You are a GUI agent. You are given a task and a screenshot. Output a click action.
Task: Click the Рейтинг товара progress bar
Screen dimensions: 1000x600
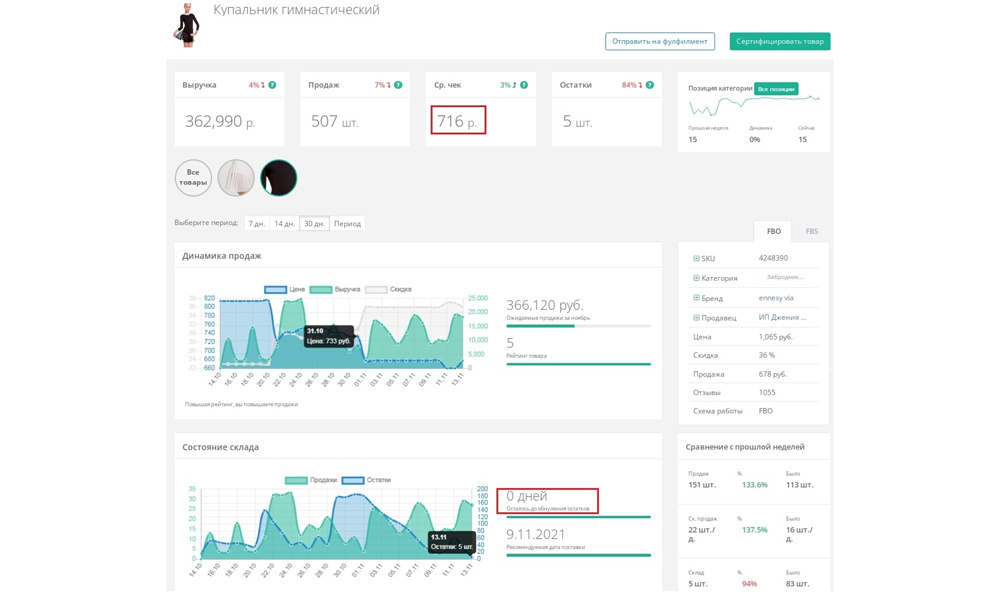pos(578,364)
